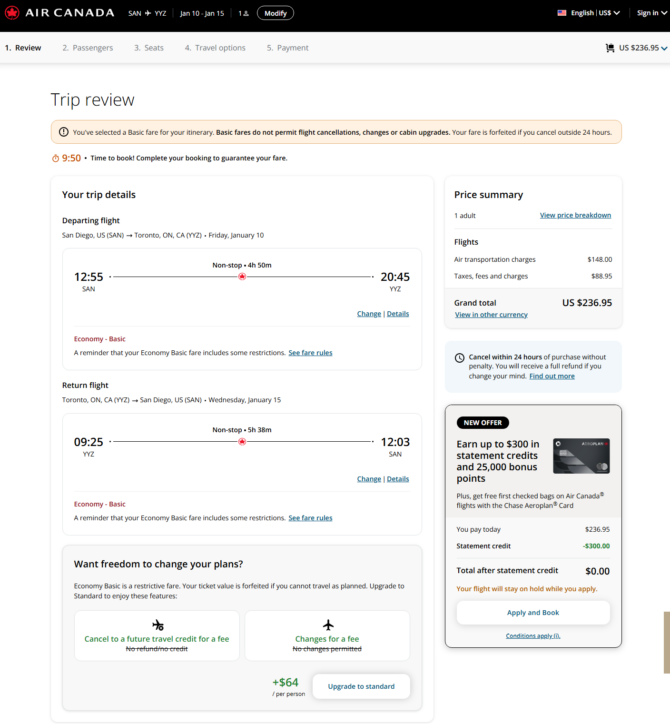Click the Taxes, fees and charges $88.95 amount

tap(602, 276)
